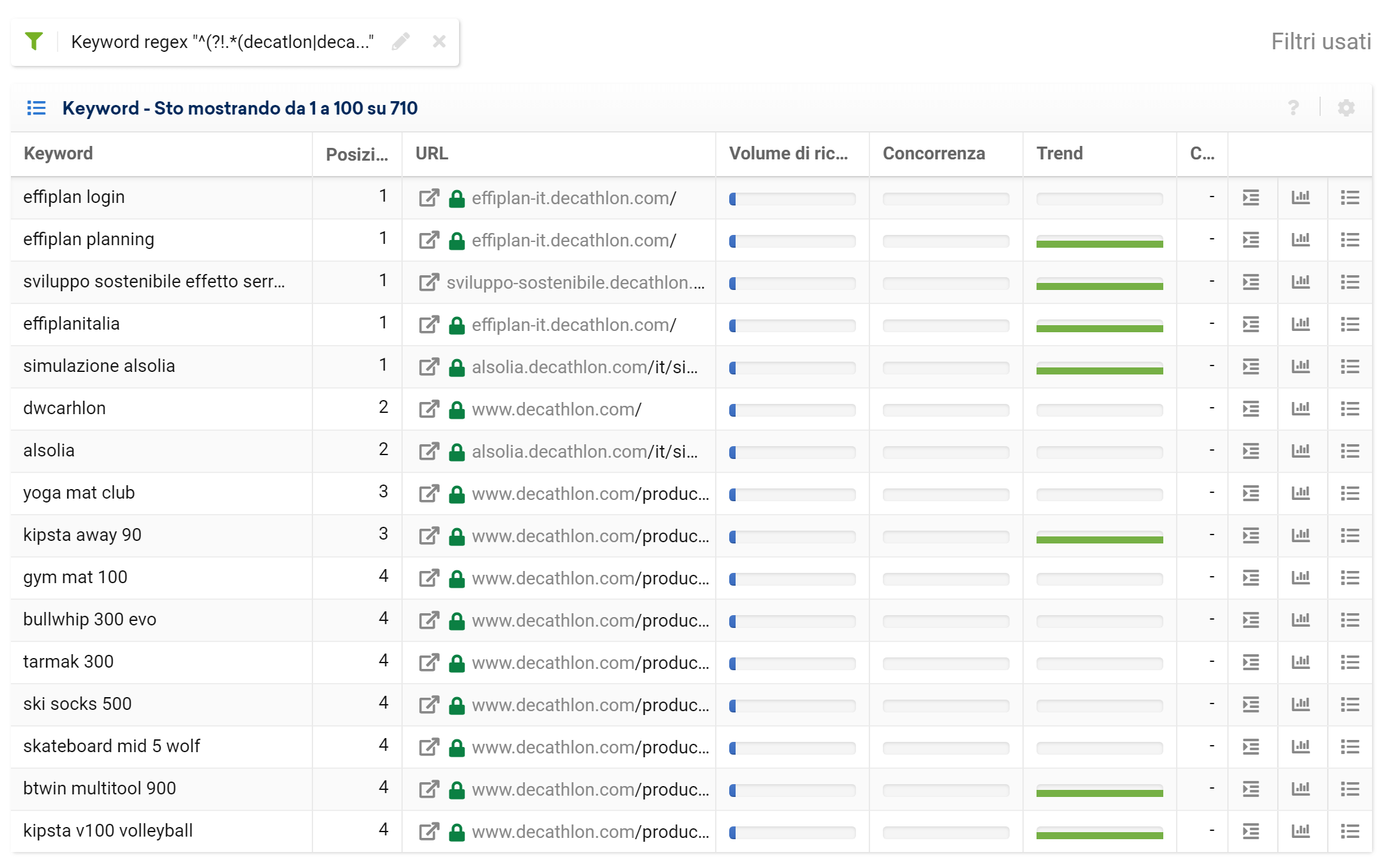Open the table settings gear icon
The width and height of the screenshot is (1388, 868).
1346,108
